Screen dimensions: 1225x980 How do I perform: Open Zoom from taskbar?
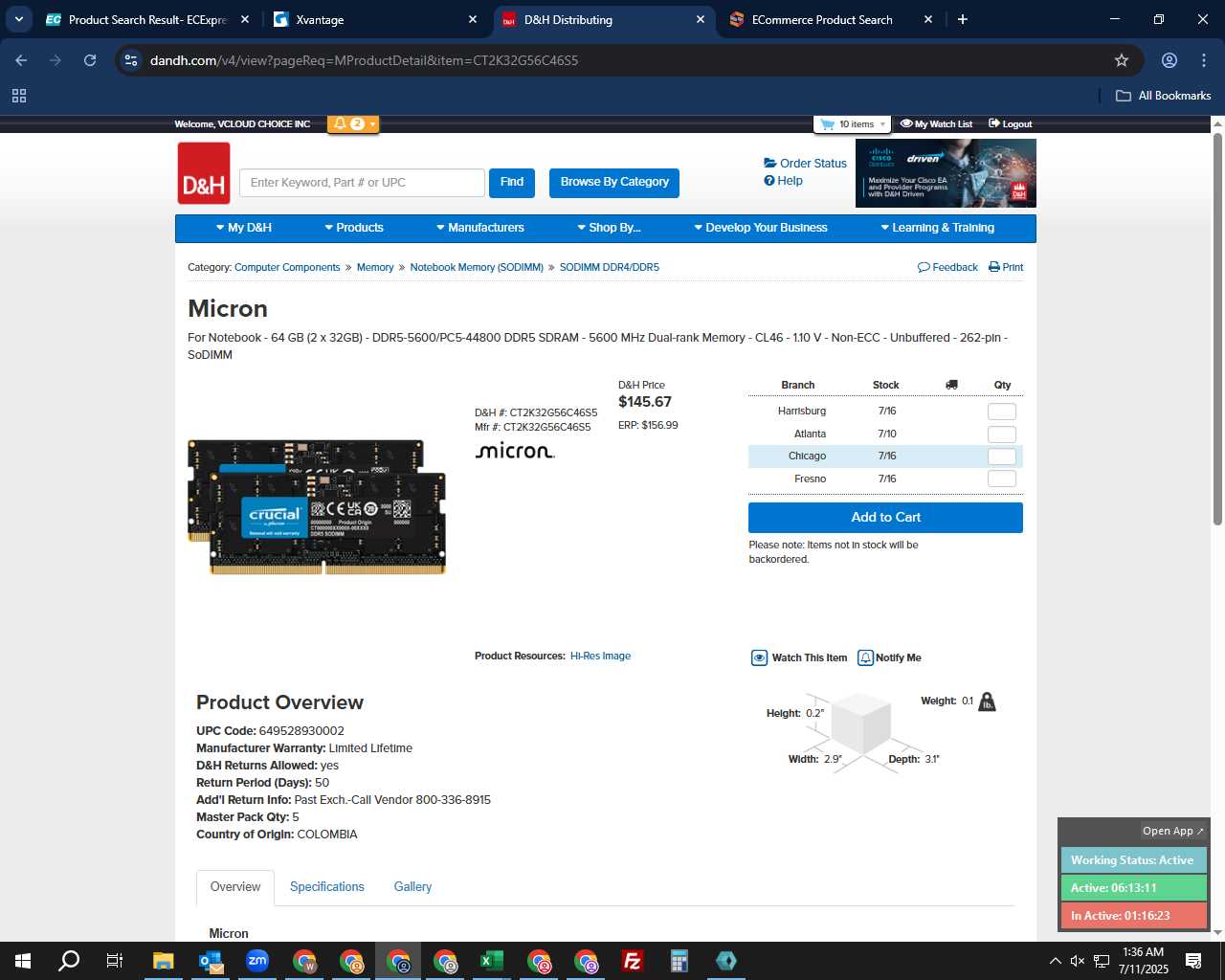coord(257,961)
